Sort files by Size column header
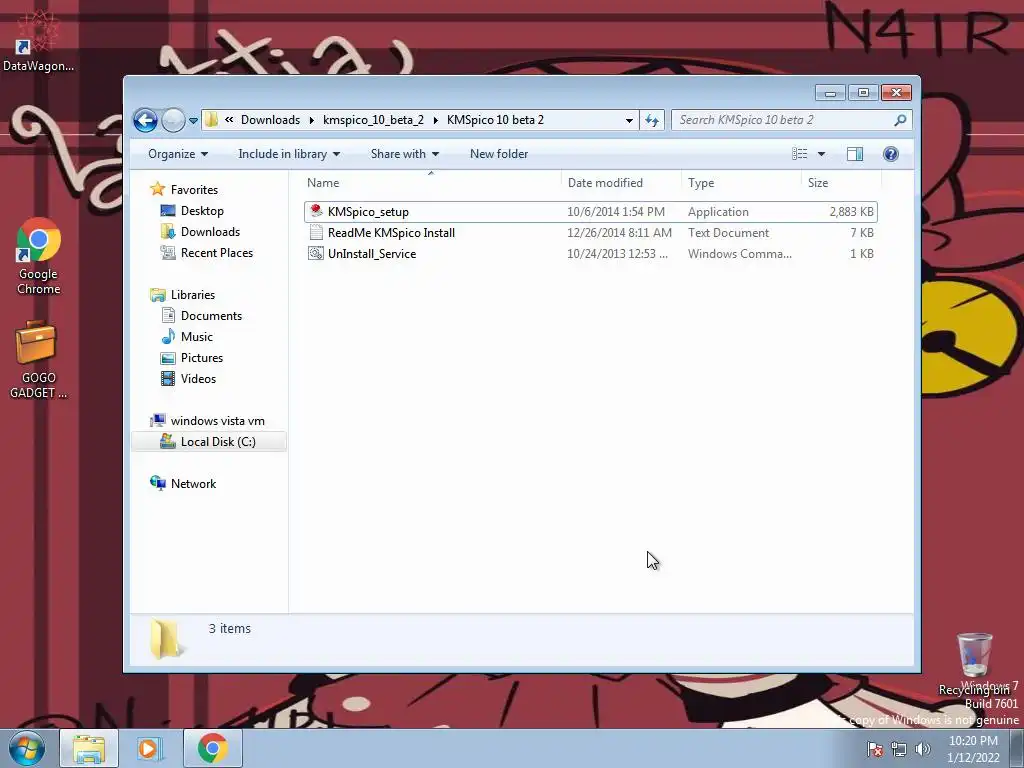Screen dimensions: 1024x768 841,183
